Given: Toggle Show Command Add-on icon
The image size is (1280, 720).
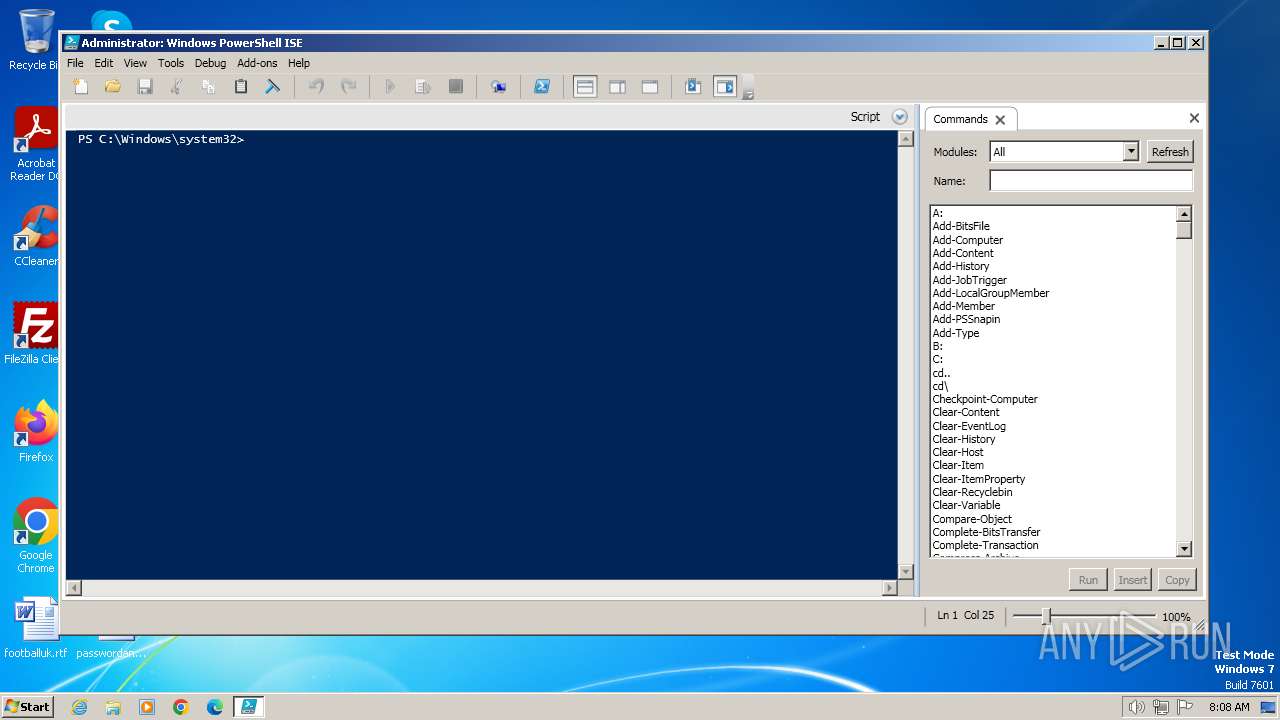Looking at the screenshot, I should click(x=725, y=87).
